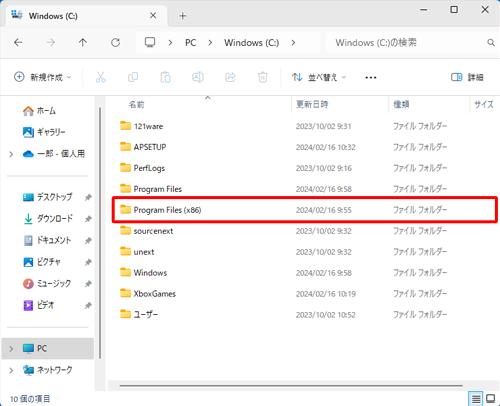The image size is (500, 406).
Task: Unpin Desktop via its pin icon
Action: [x=88, y=197]
